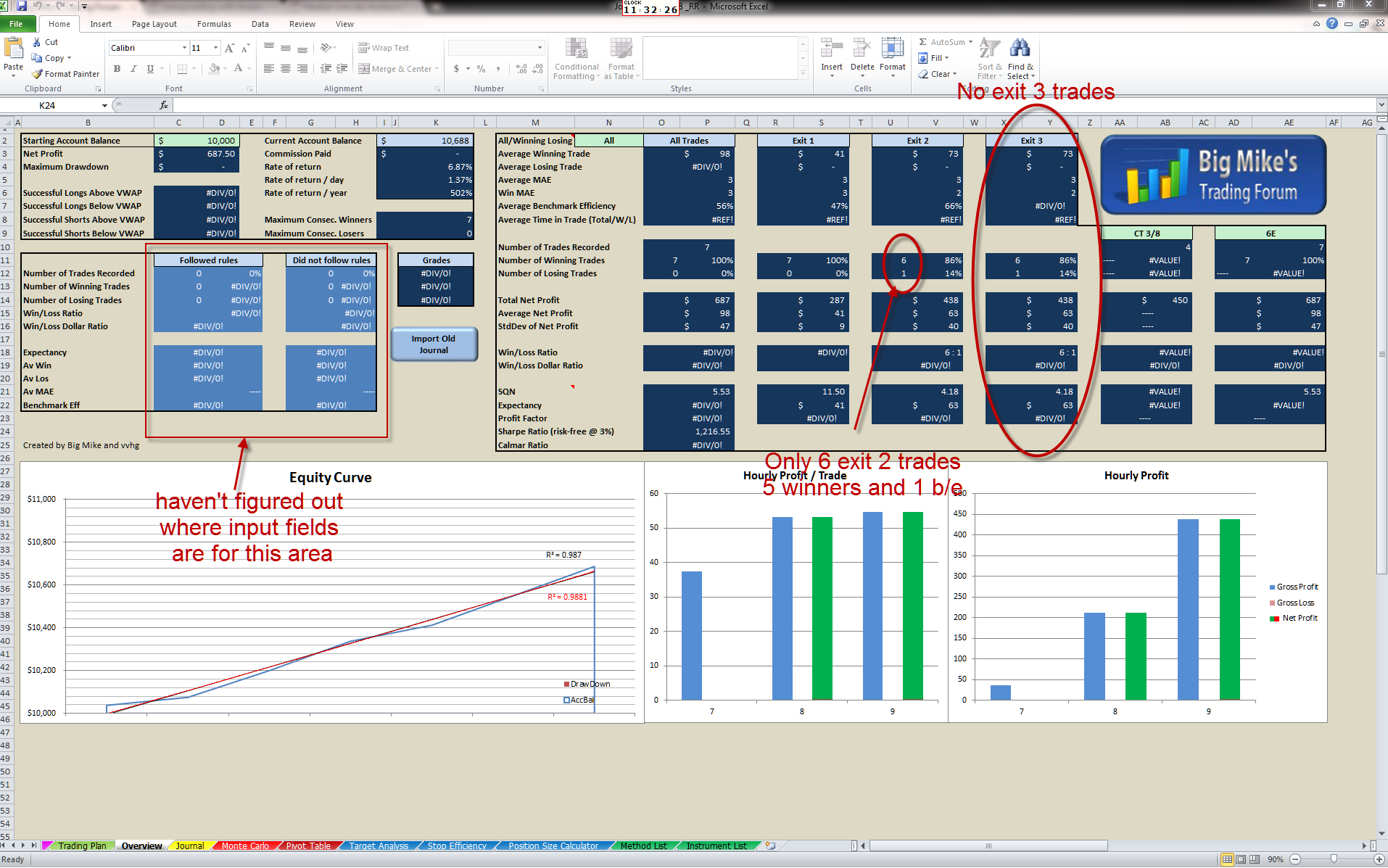Click the Center alignment icon
Screen dimensions: 1388x868
[286, 69]
